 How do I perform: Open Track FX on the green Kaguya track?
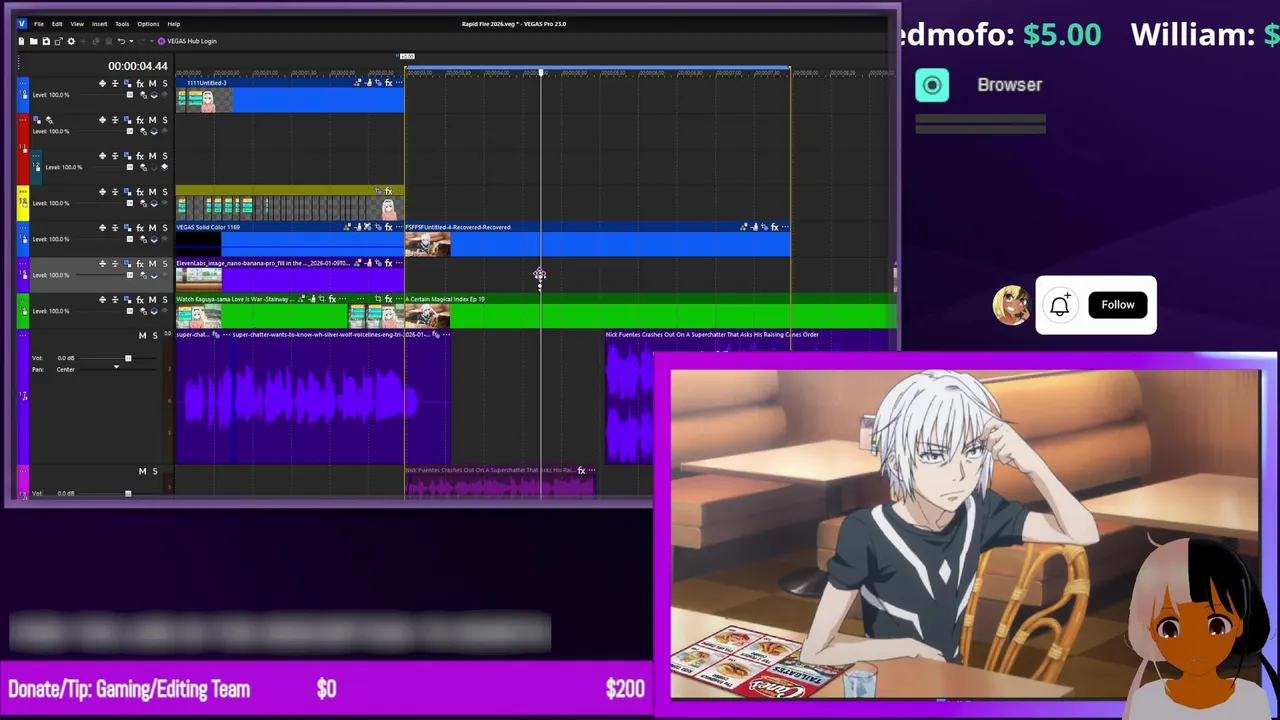140,299
